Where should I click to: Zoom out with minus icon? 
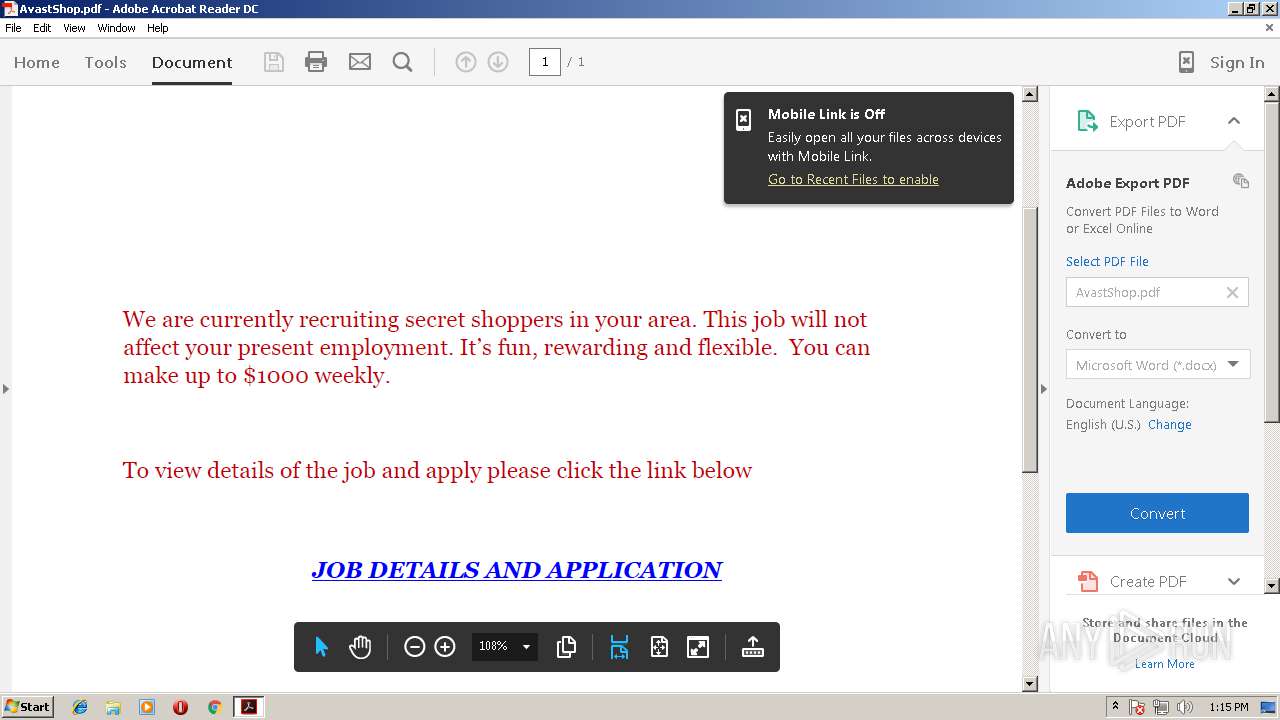point(414,647)
